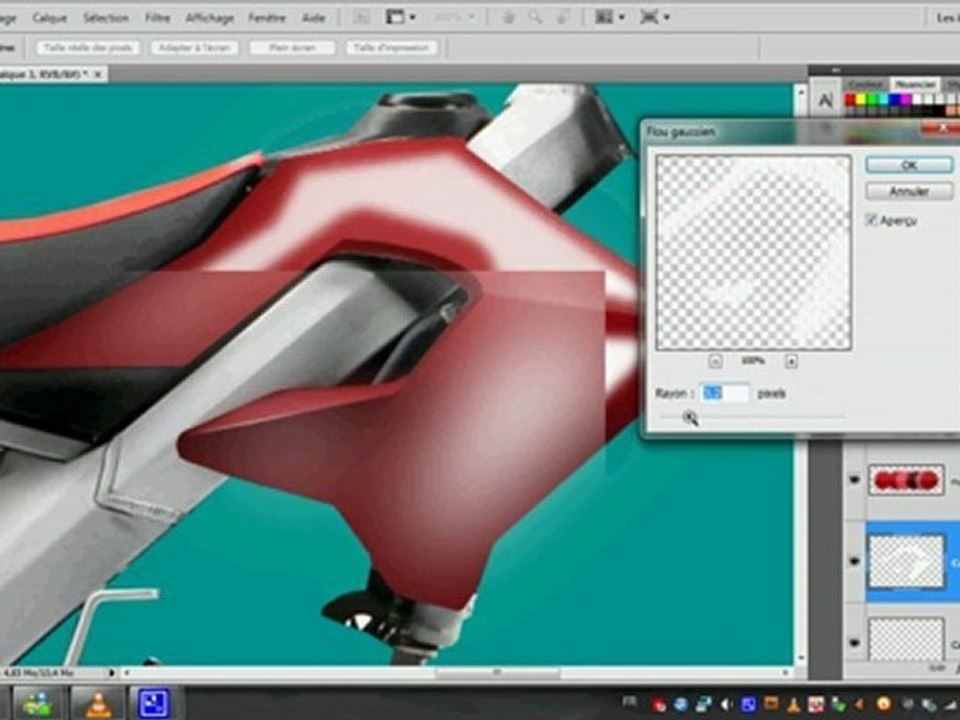
Task: Open the Affichage menu
Action: pyautogui.click(x=210, y=18)
